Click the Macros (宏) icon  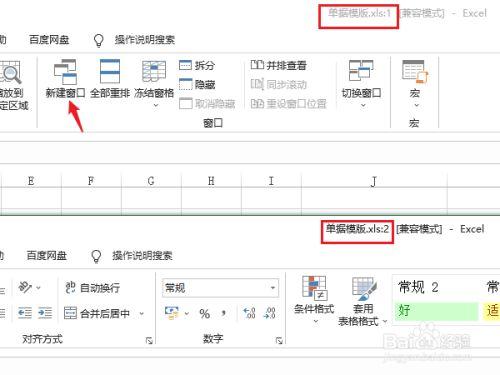point(415,71)
